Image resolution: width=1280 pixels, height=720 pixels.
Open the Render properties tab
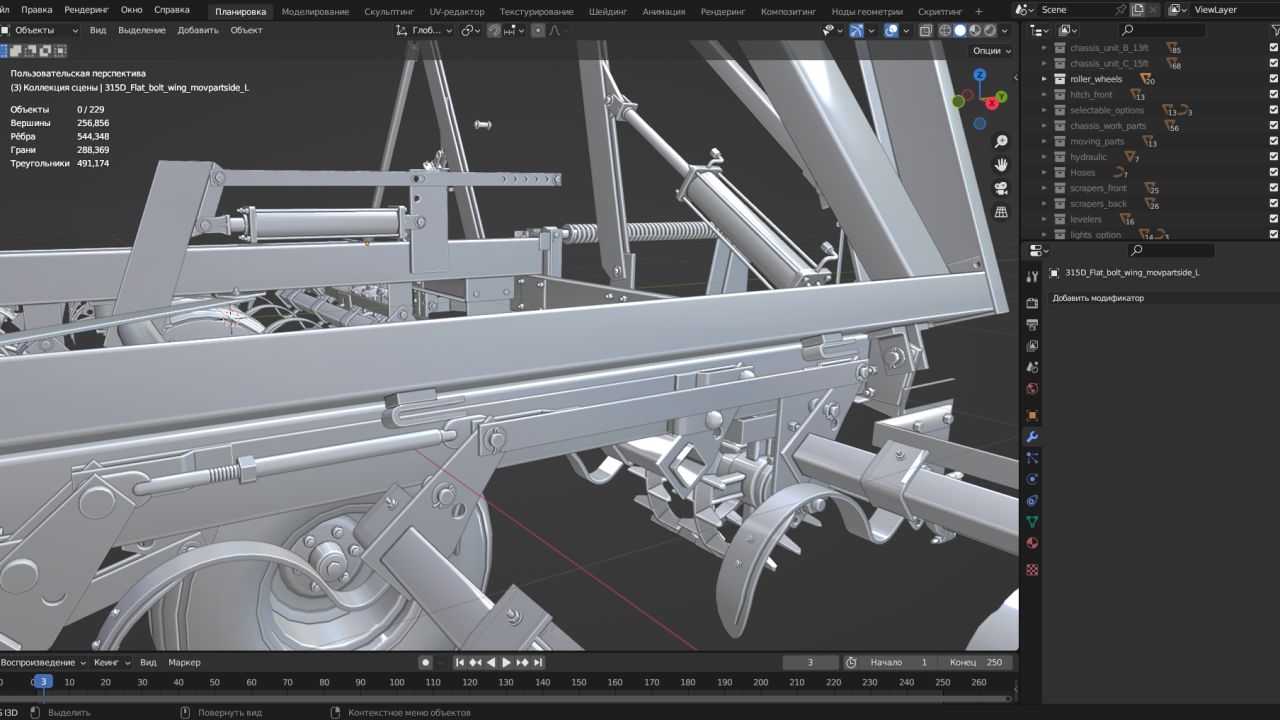coord(1032,303)
